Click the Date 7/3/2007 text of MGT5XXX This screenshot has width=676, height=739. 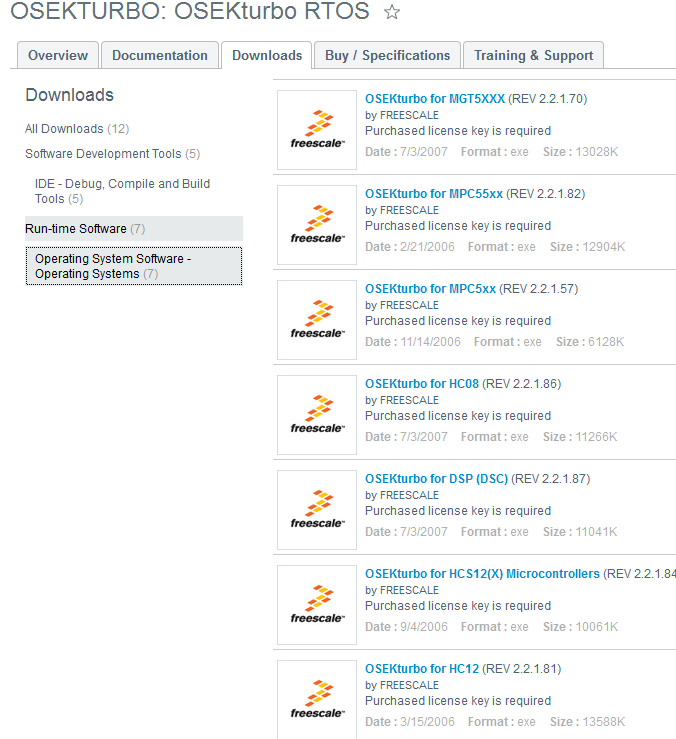coord(406,152)
